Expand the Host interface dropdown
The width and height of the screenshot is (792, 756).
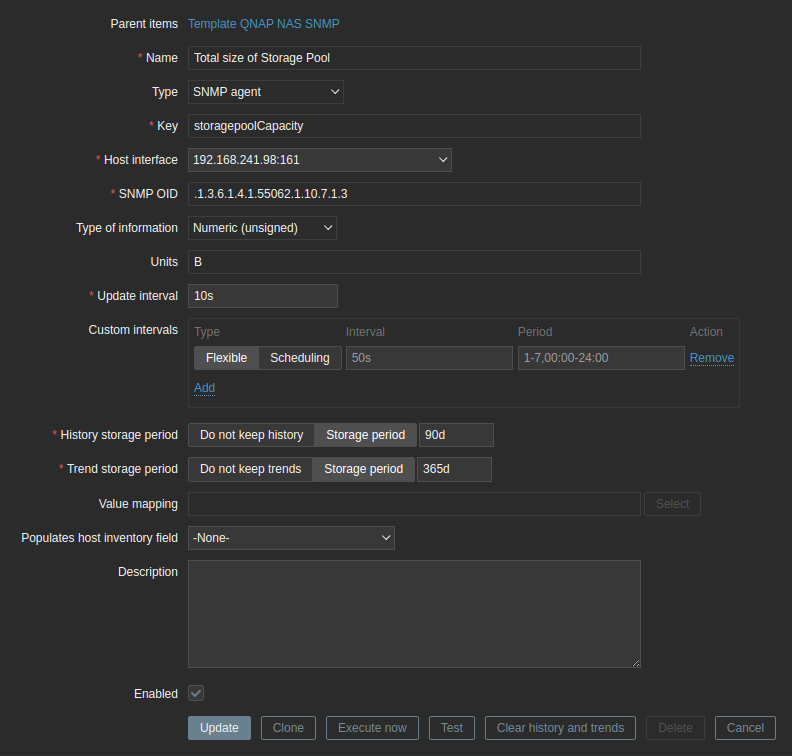320,160
